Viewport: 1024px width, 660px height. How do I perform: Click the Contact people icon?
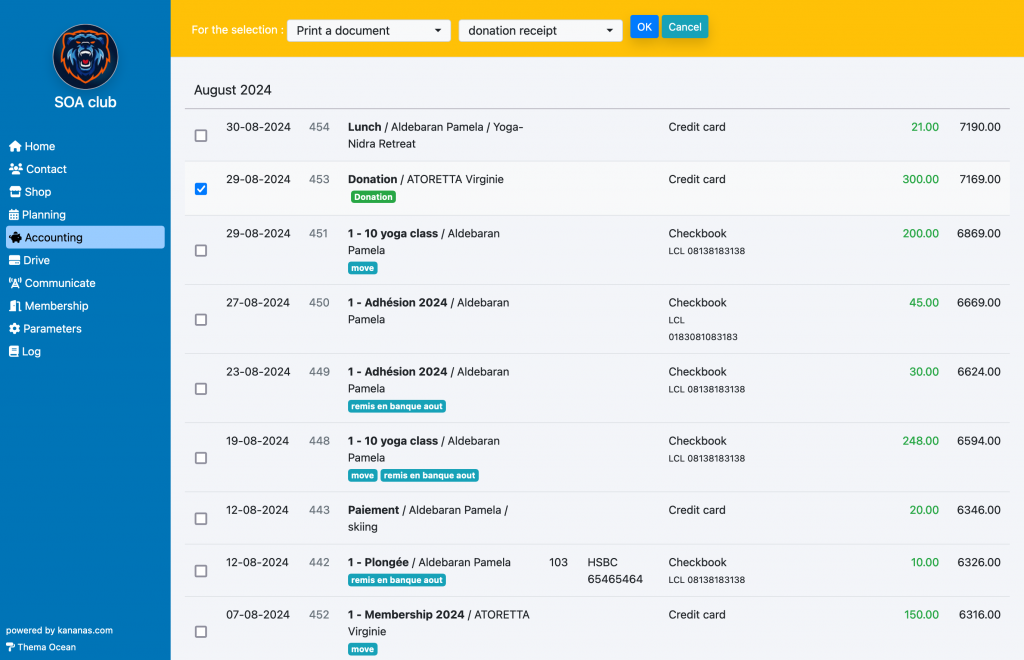(x=16, y=169)
